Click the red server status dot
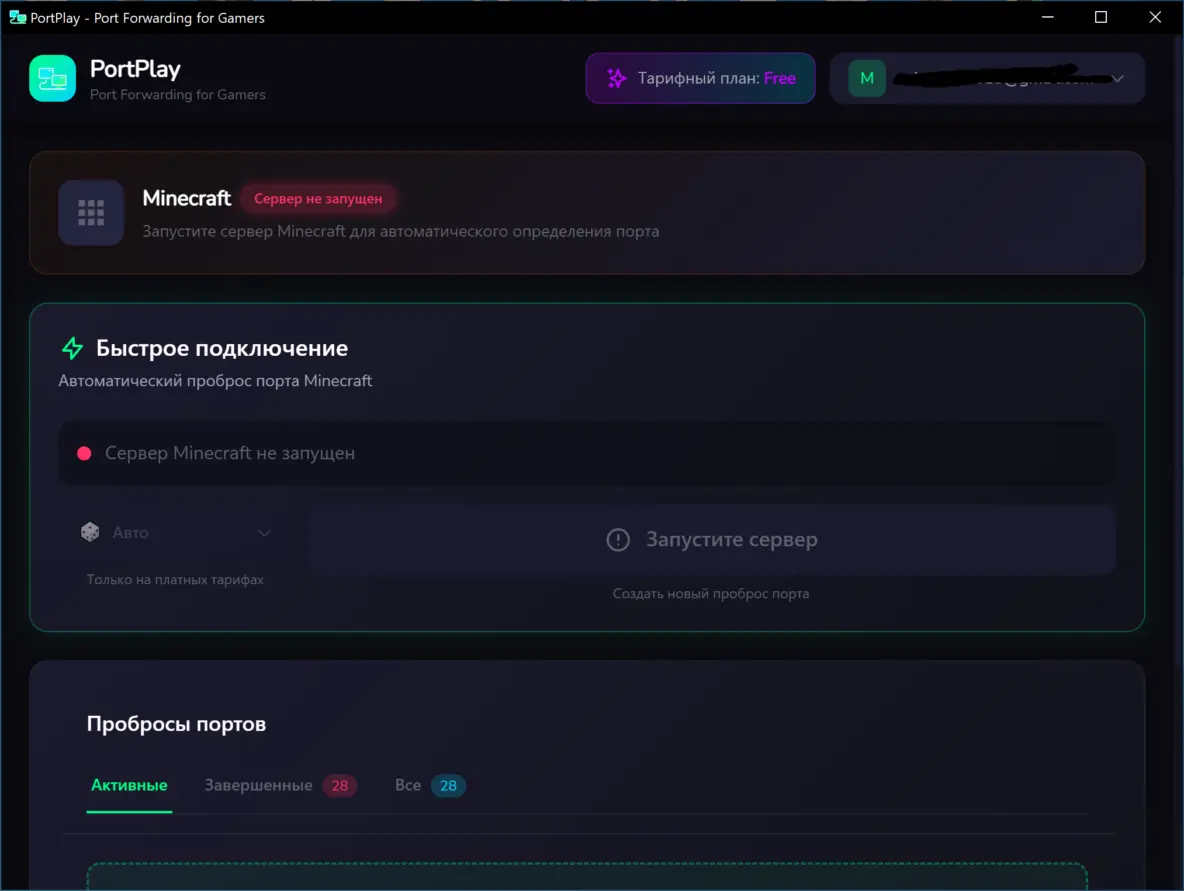The height and width of the screenshot is (891, 1184). [x=85, y=453]
